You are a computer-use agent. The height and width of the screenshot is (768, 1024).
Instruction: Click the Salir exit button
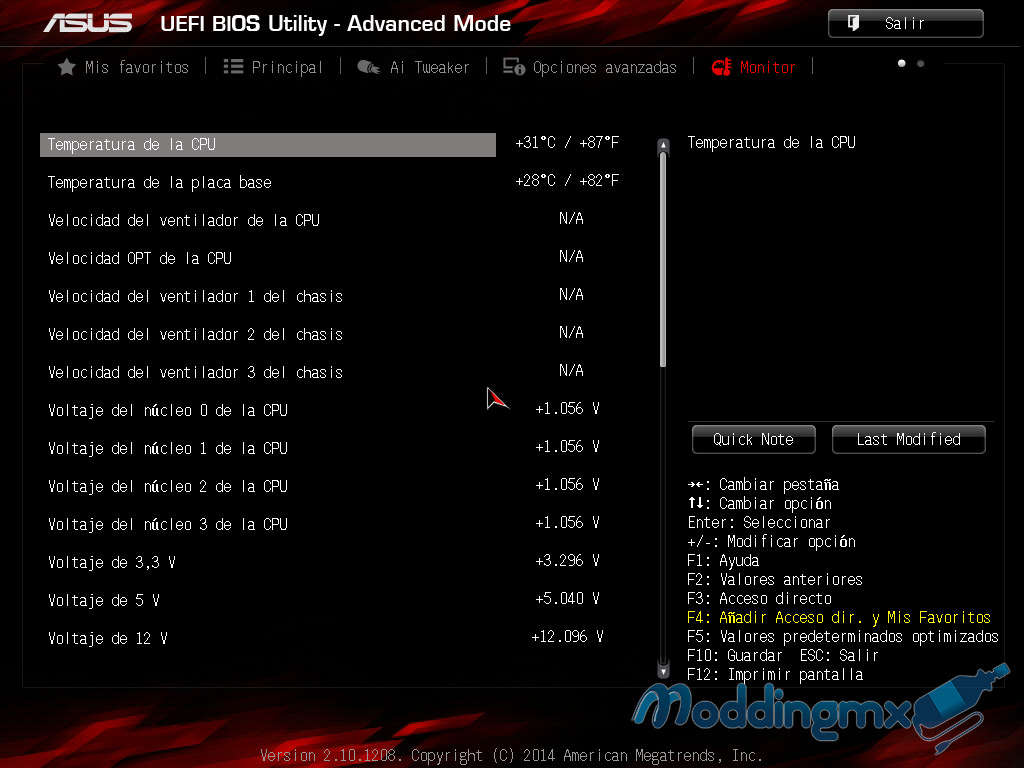point(906,24)
